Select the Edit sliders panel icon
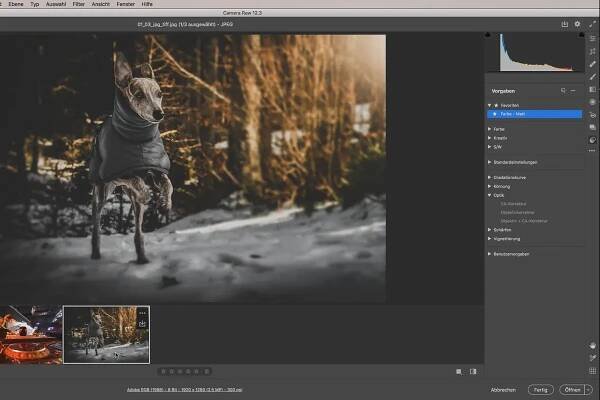Image resolution: width=600 pixels, height=400 pixels. [x=592, y=38]
